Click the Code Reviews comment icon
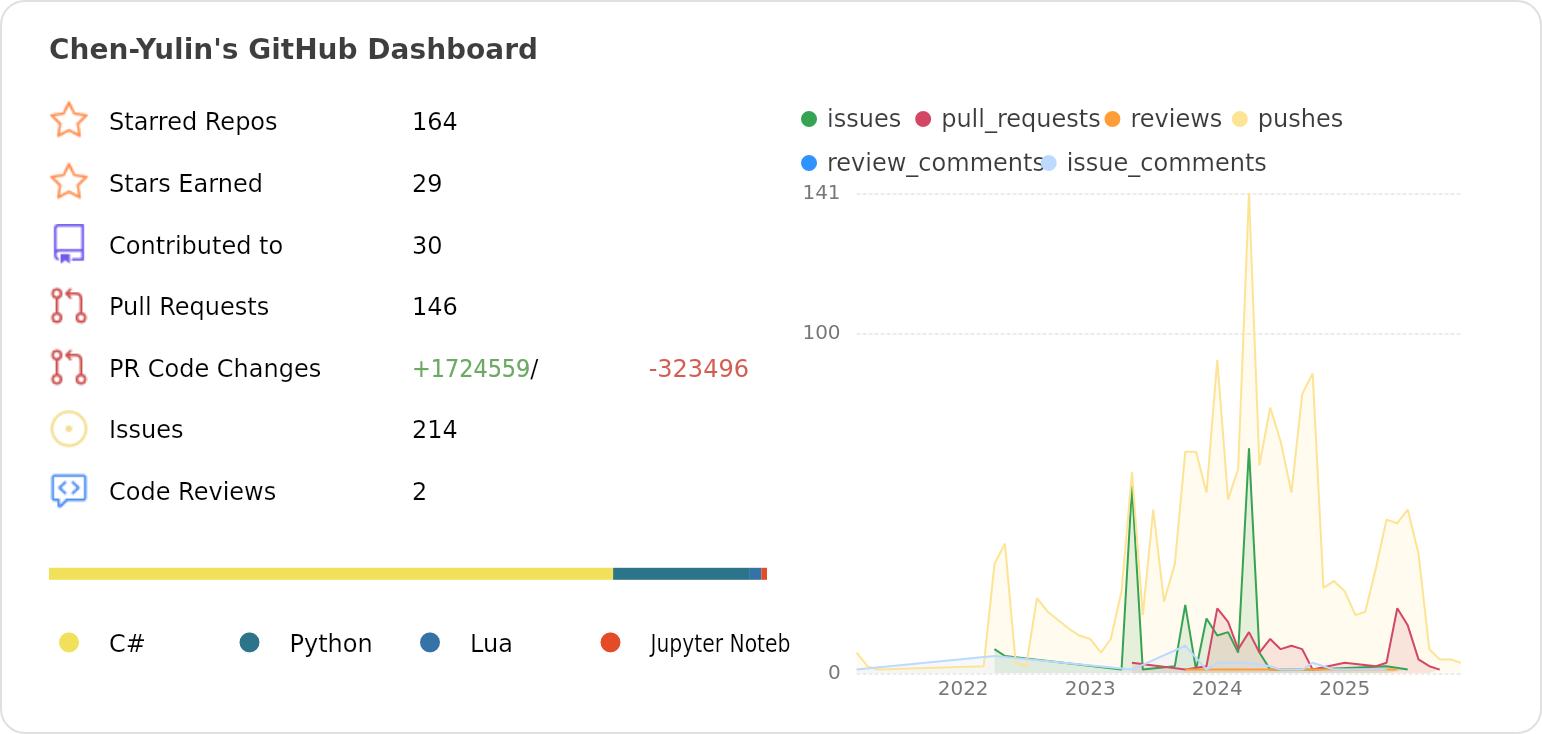Screen dimensions: 1542x734 (x=68, y=491)
